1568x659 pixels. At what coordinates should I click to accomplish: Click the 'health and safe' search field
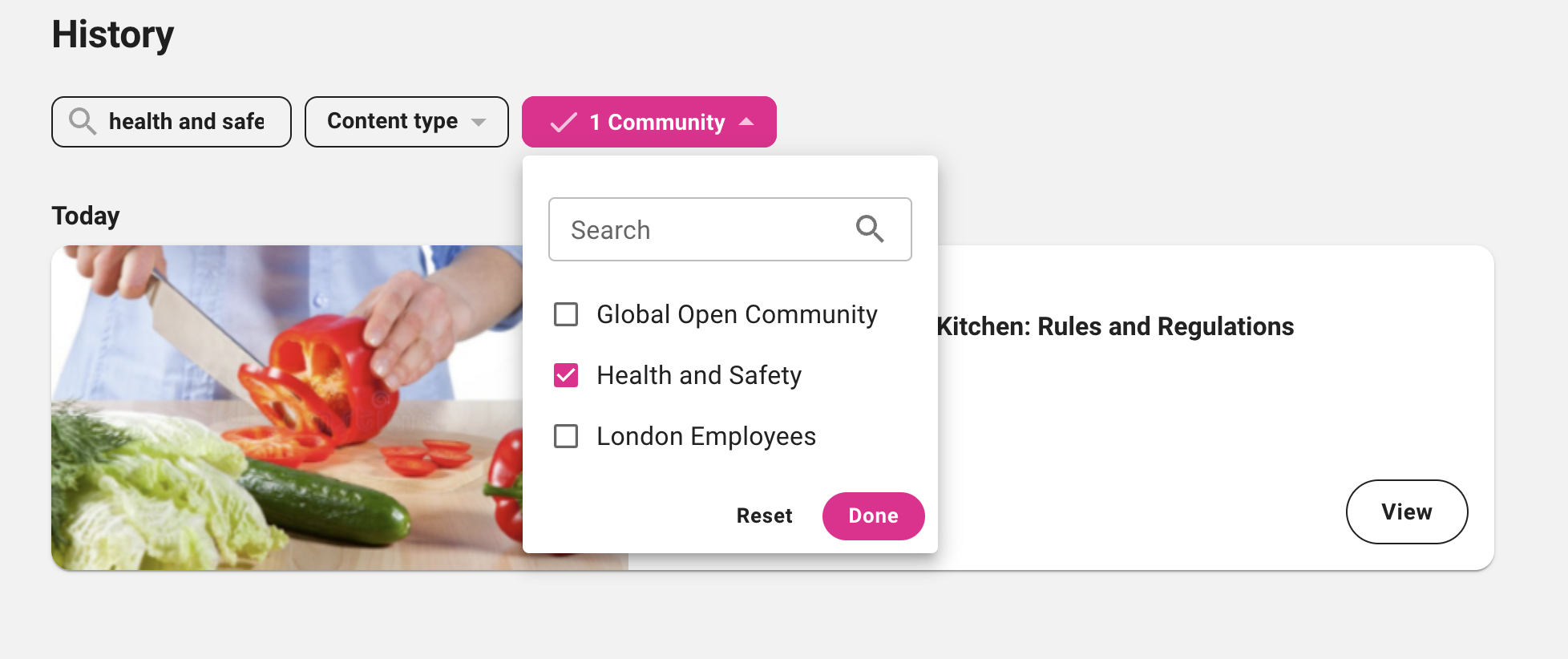point(187,122)
